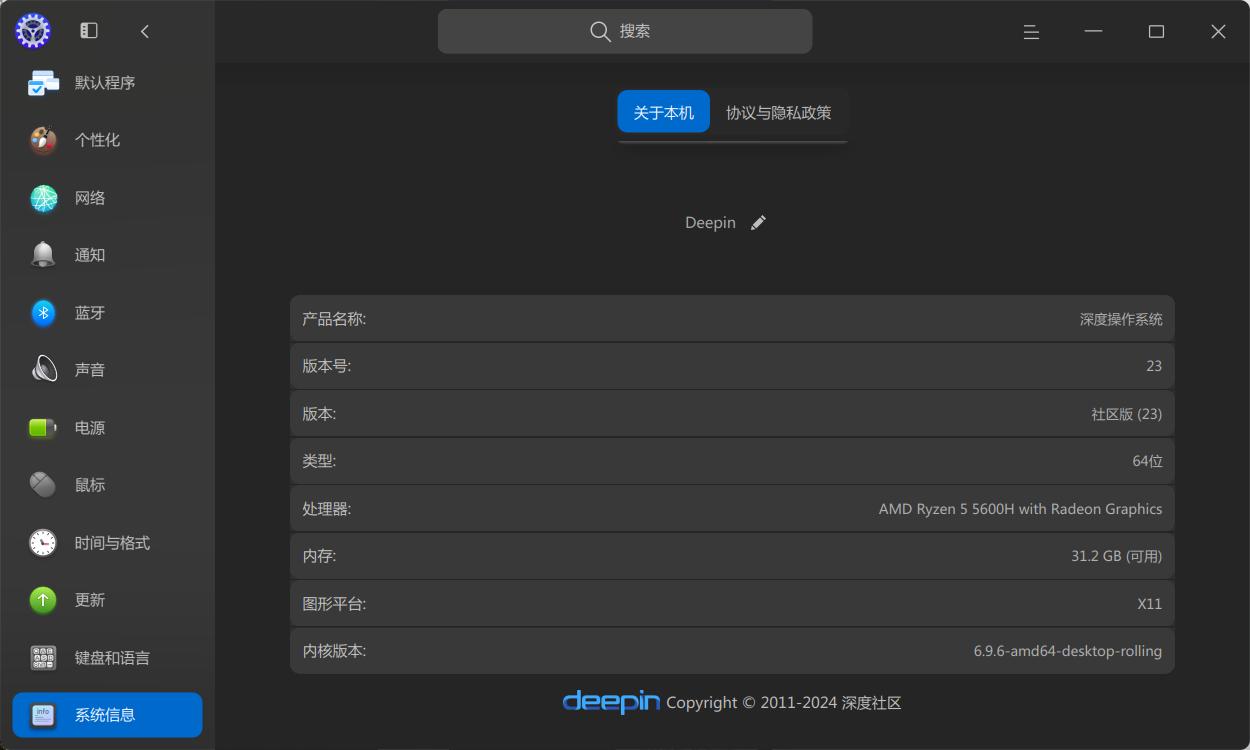The width and height of the screenshot is (1250, 750).
Task: Select the Keyboard and Language (键盘和语言) icon
Action: point(43,658)
